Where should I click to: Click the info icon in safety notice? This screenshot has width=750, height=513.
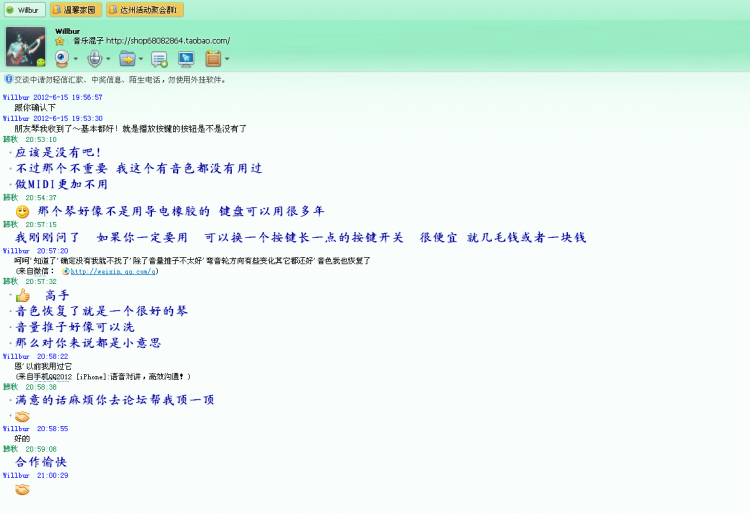[8, 79]
